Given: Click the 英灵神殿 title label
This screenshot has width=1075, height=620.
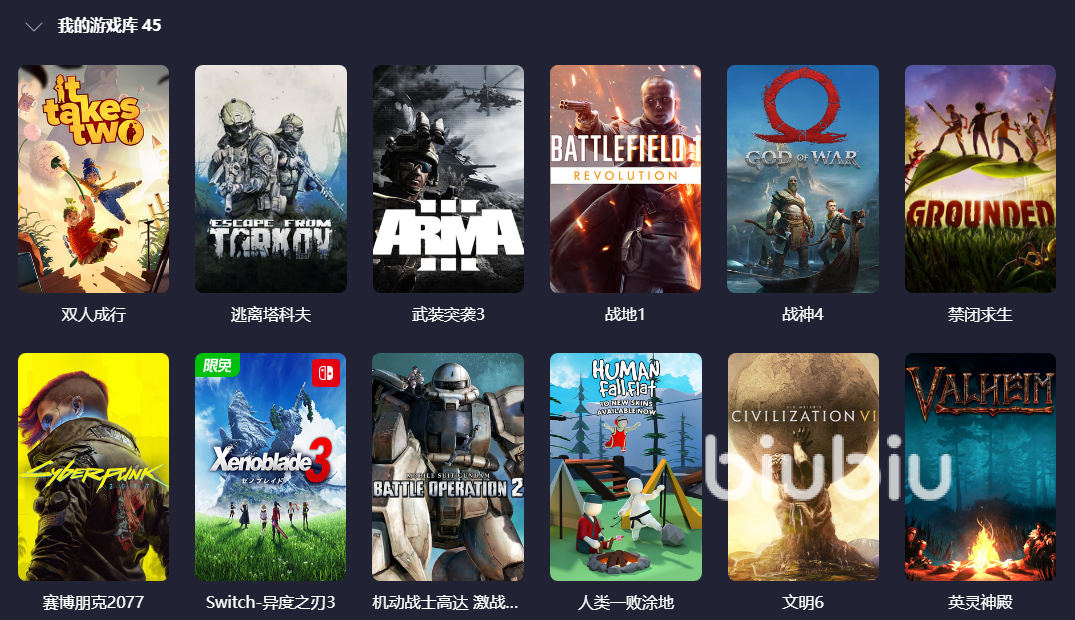Looking at the screenshot, I should click(x=980, y=602).
